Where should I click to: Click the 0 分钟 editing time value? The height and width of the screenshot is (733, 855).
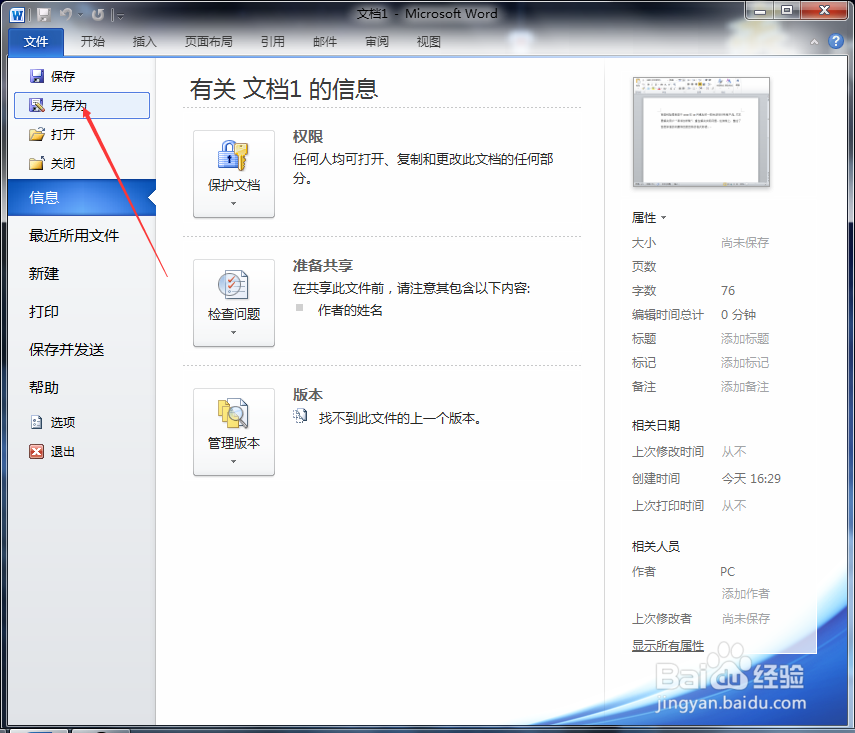pyautogui.click(x=738, y=315)
